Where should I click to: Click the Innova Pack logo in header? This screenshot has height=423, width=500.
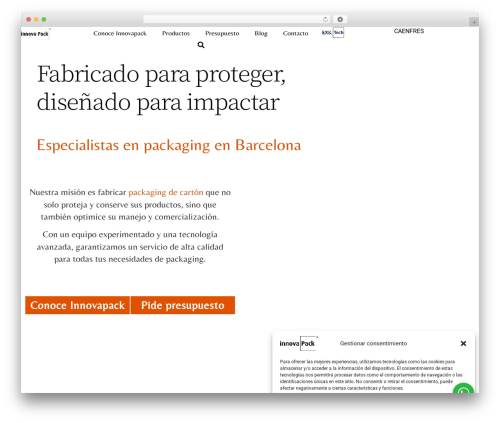[35, 34]
